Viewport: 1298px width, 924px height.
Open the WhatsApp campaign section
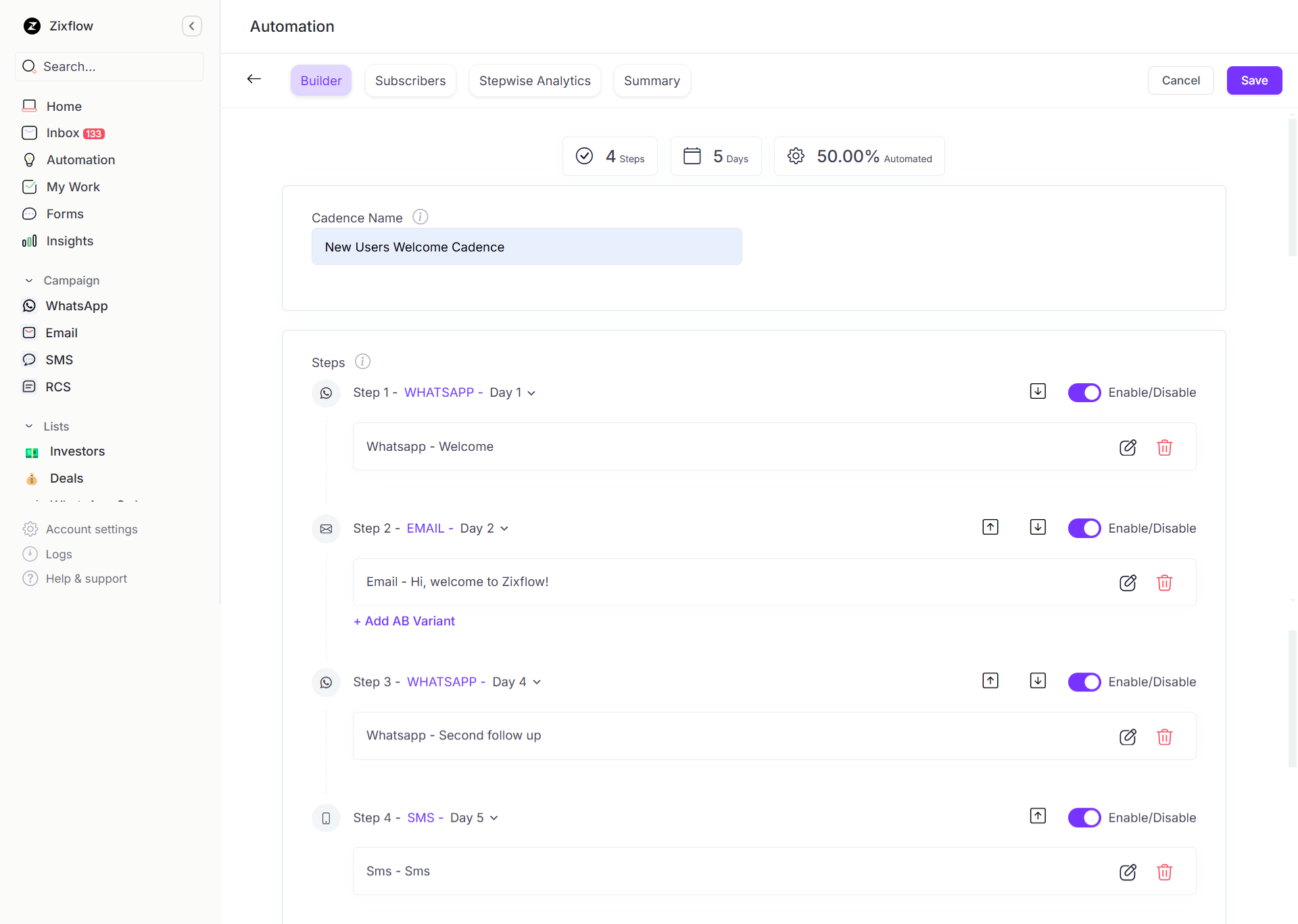click(76, 306)
